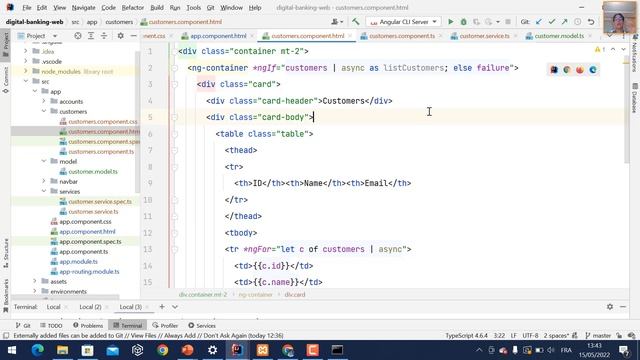640x360 pixels.
Task: Click the 2 spaces indent status
Action: click(556, 336)
